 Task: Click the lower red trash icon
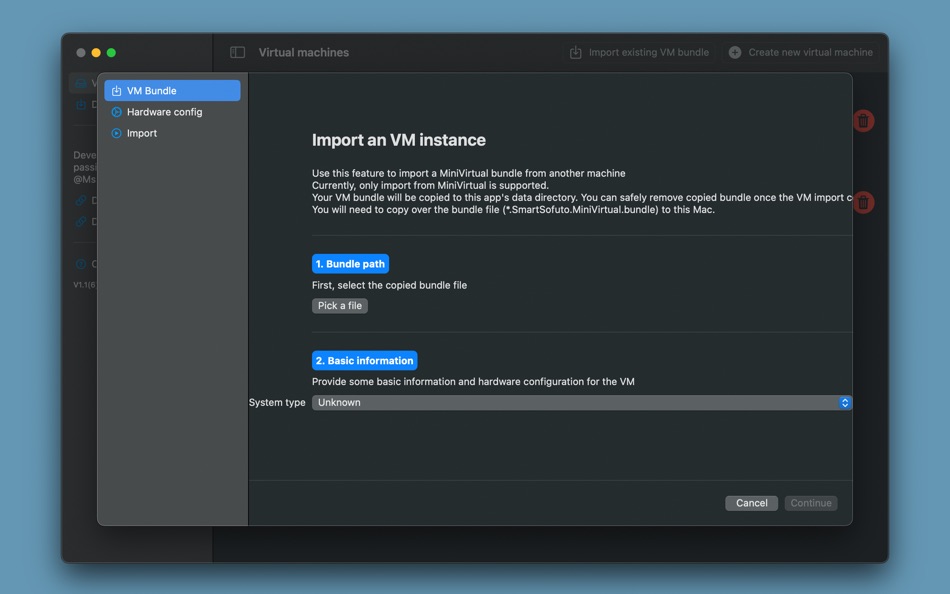(x=863, y=202)
